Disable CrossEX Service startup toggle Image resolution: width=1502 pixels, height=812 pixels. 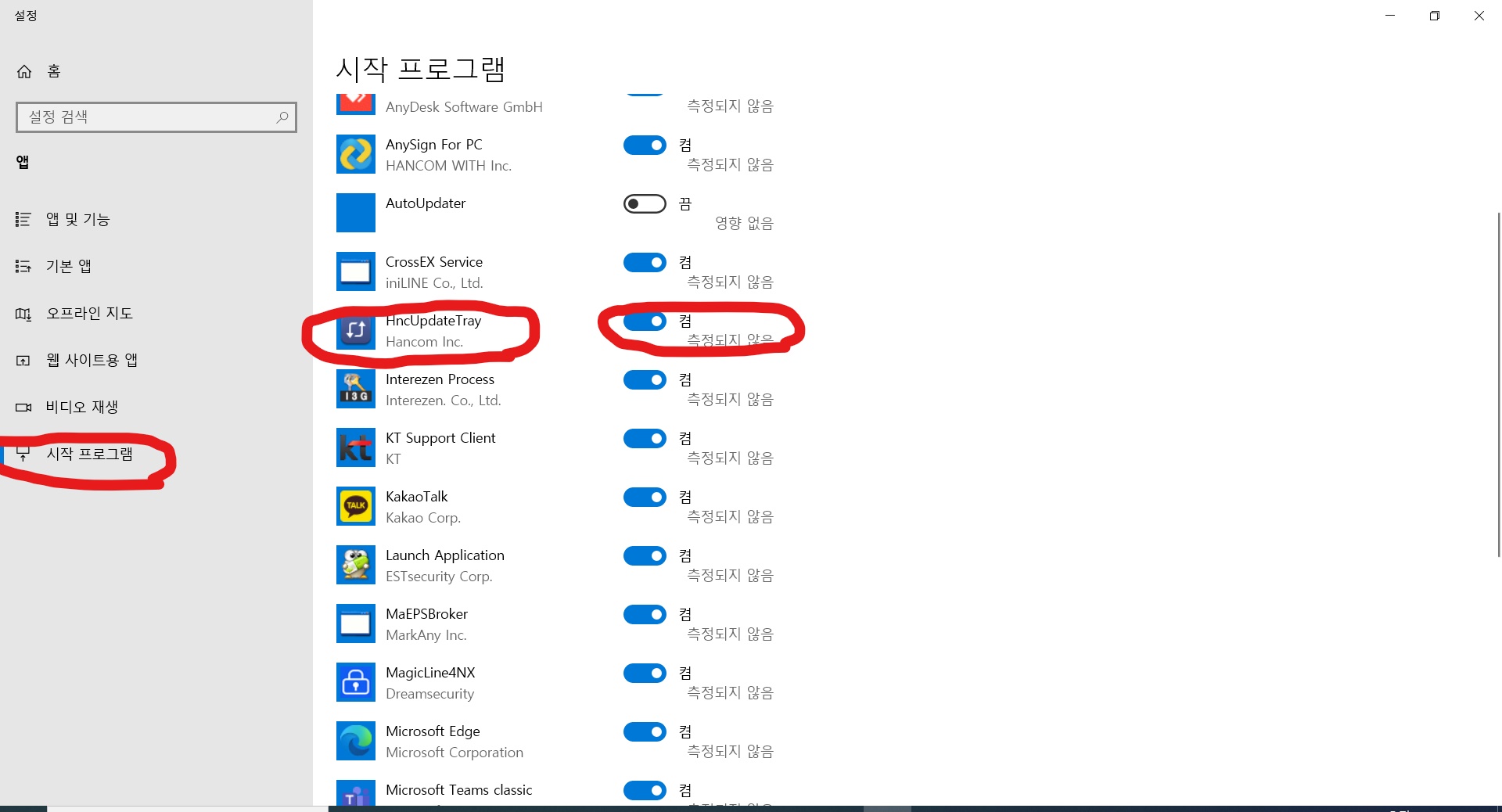click(x=645, y=262)
